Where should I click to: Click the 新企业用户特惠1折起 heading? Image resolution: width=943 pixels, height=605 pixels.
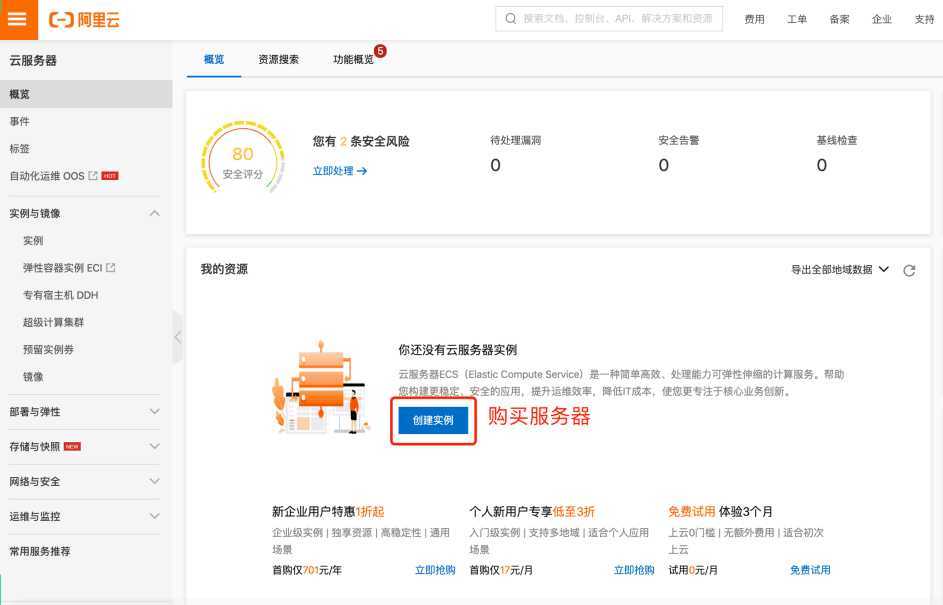[328, 511]
